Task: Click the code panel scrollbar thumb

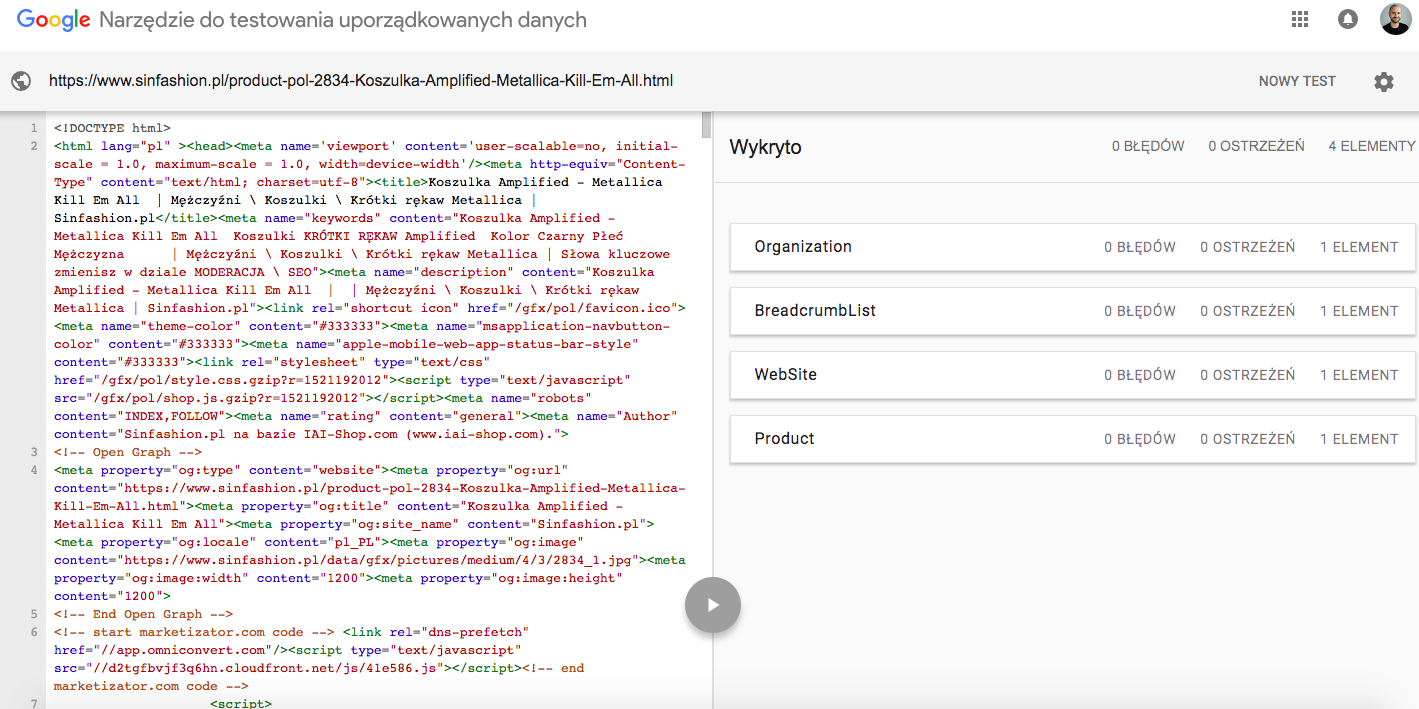Action: tap(706, 126)
